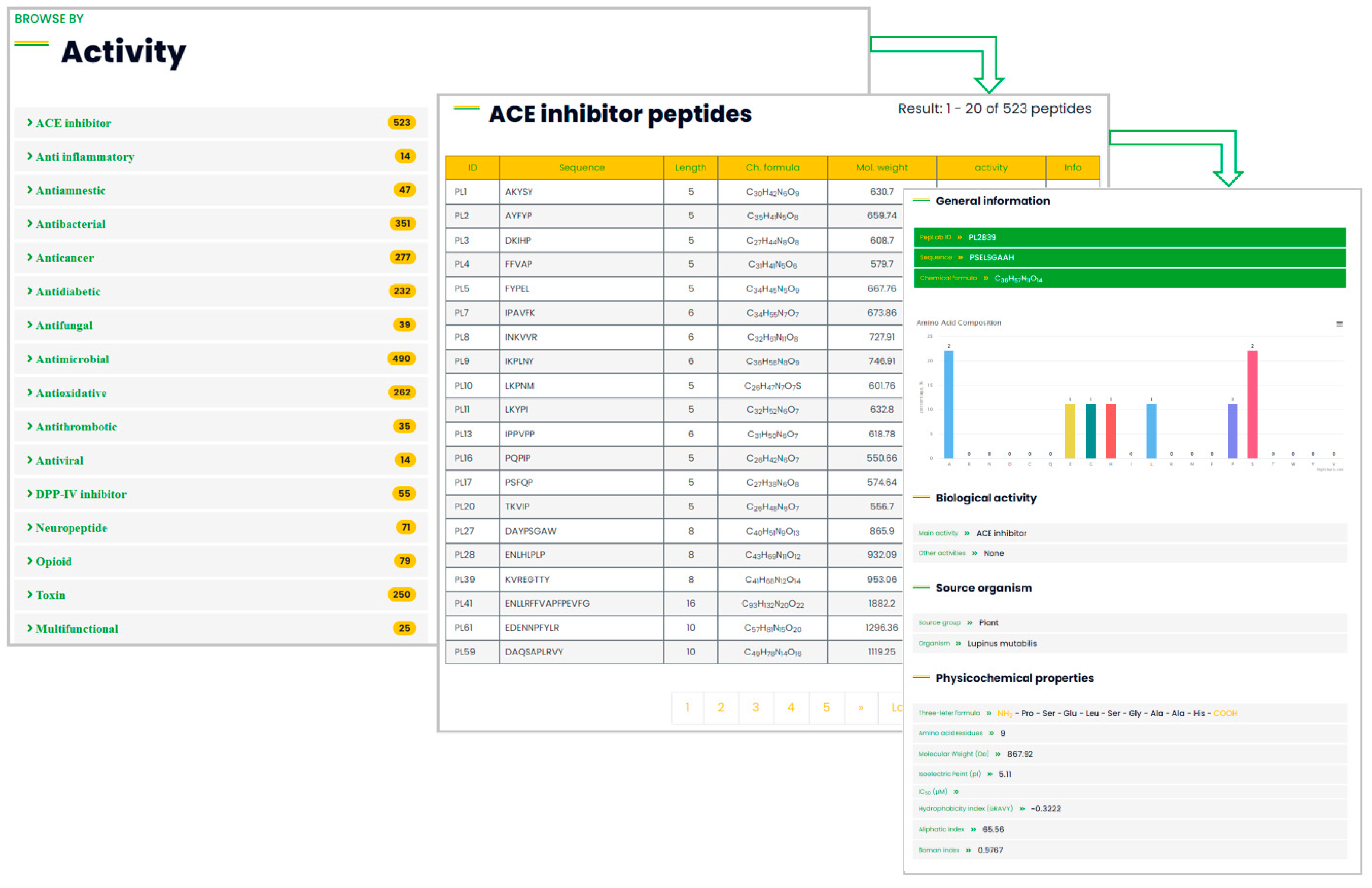This screenshot has height=888, width=1372.
Task: Open the Antioxidative activity list
Action: click(x=71, y=393)
